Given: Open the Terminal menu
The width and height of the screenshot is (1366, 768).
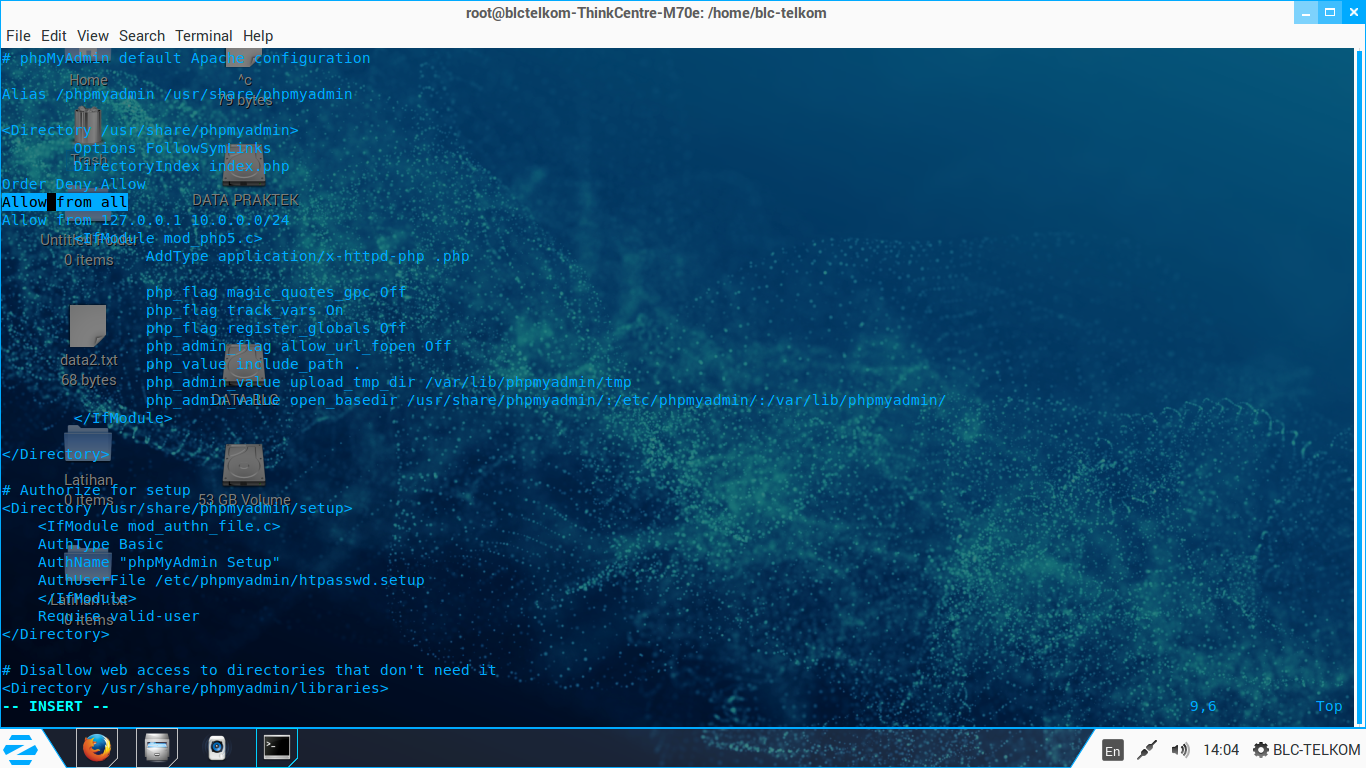Looking at the screenshot, I should 204,36.
